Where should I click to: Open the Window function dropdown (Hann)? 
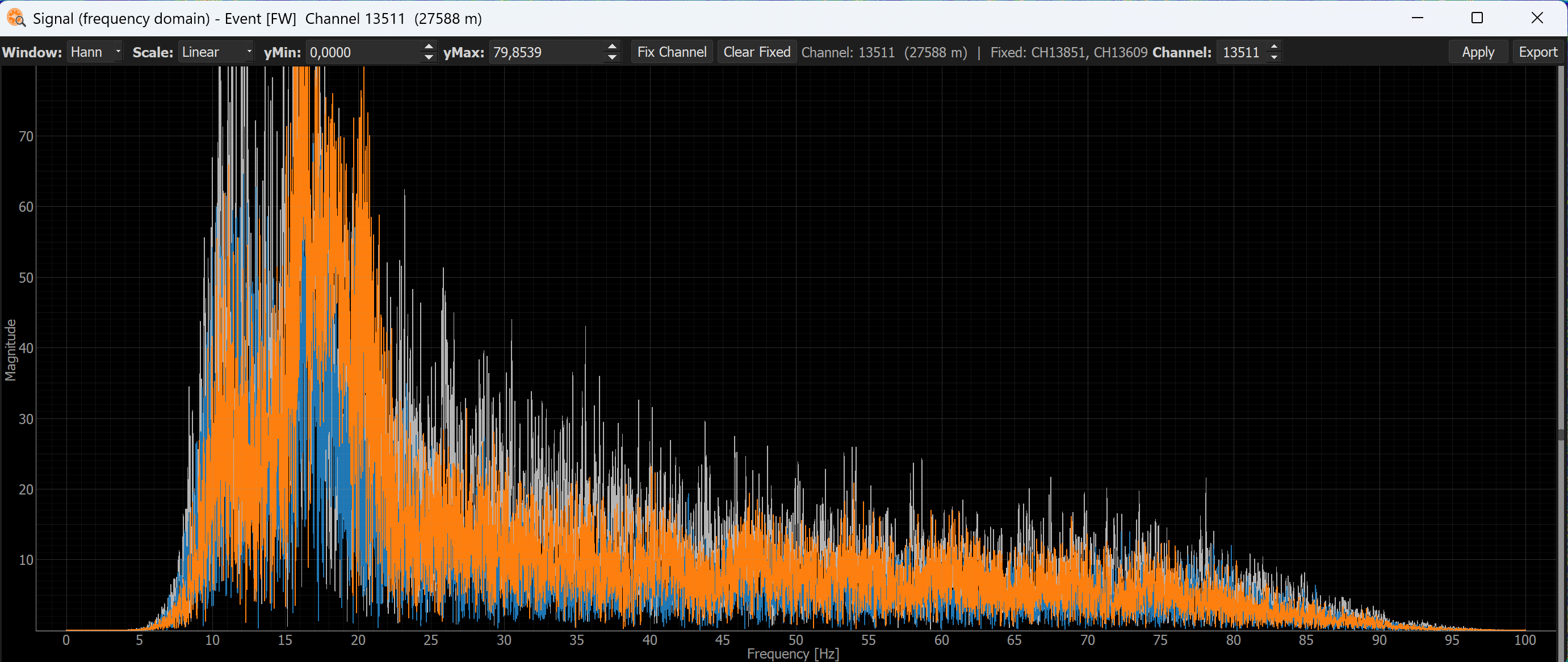point(95,52)
